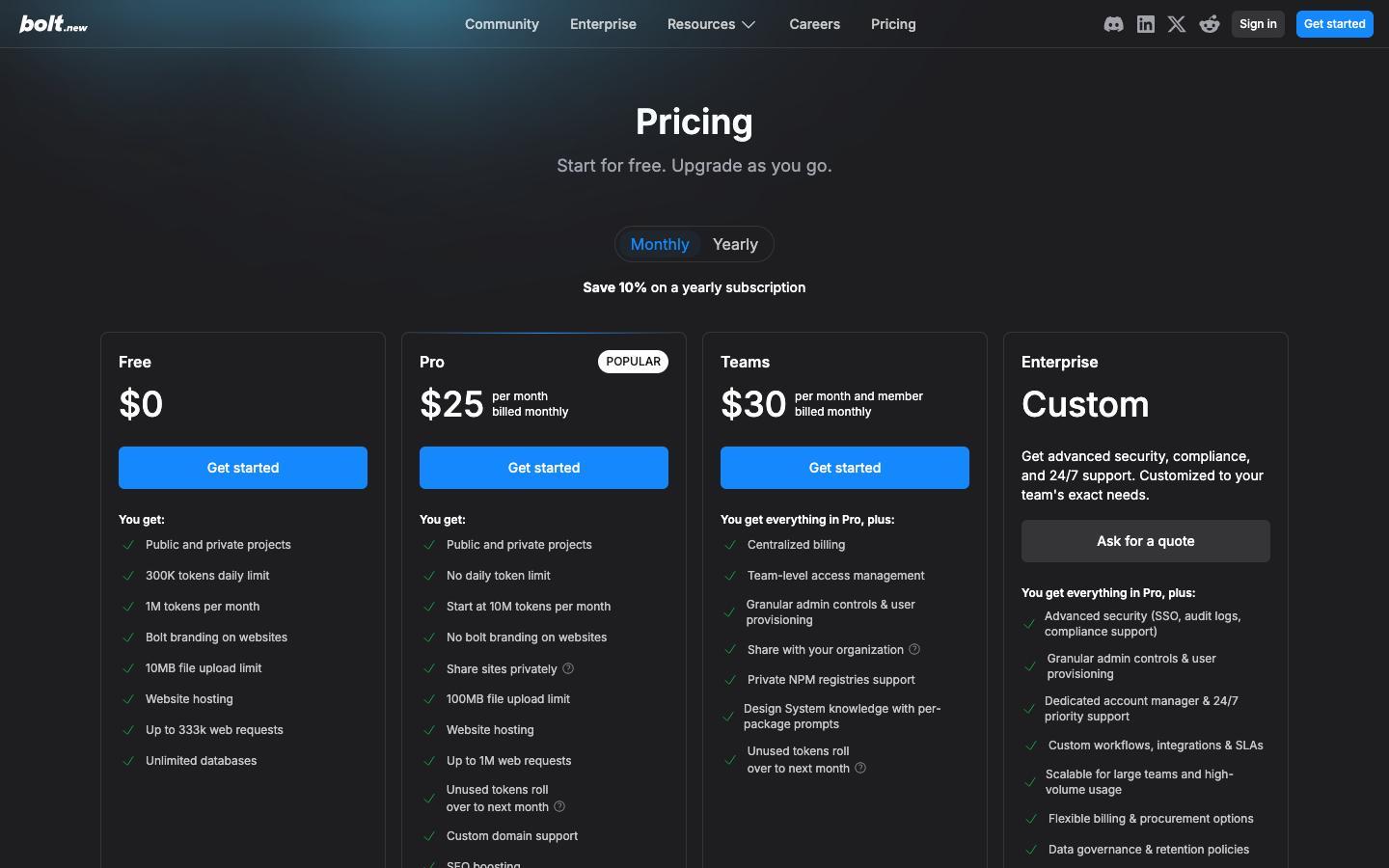Click the bolt.new logo
This screenshot has width=1389, height=868.
click(x=54, y=24)
